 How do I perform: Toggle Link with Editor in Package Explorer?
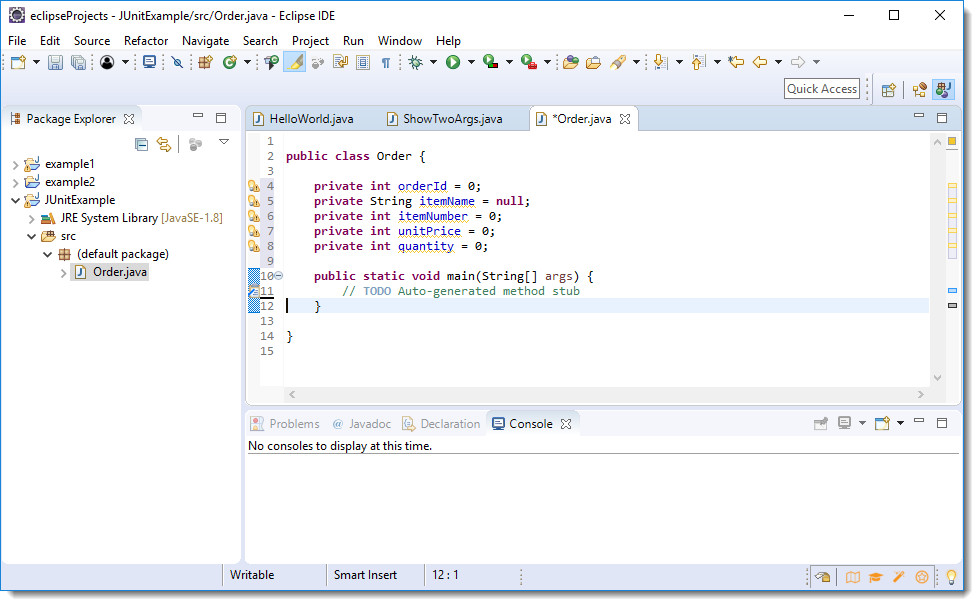(x=164, y=145)
